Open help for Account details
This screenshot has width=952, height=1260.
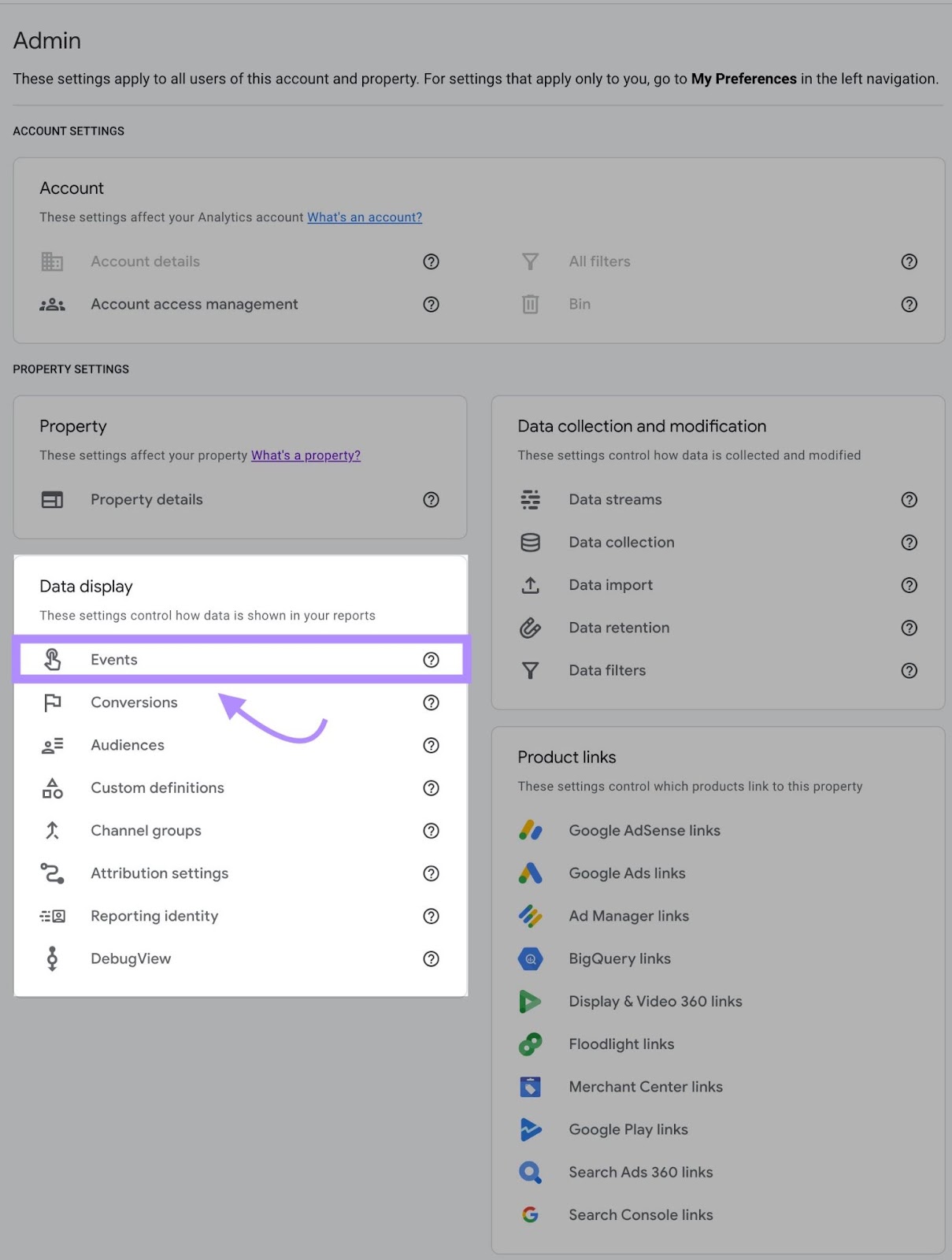pyautogui.click(x=431, y=261)
